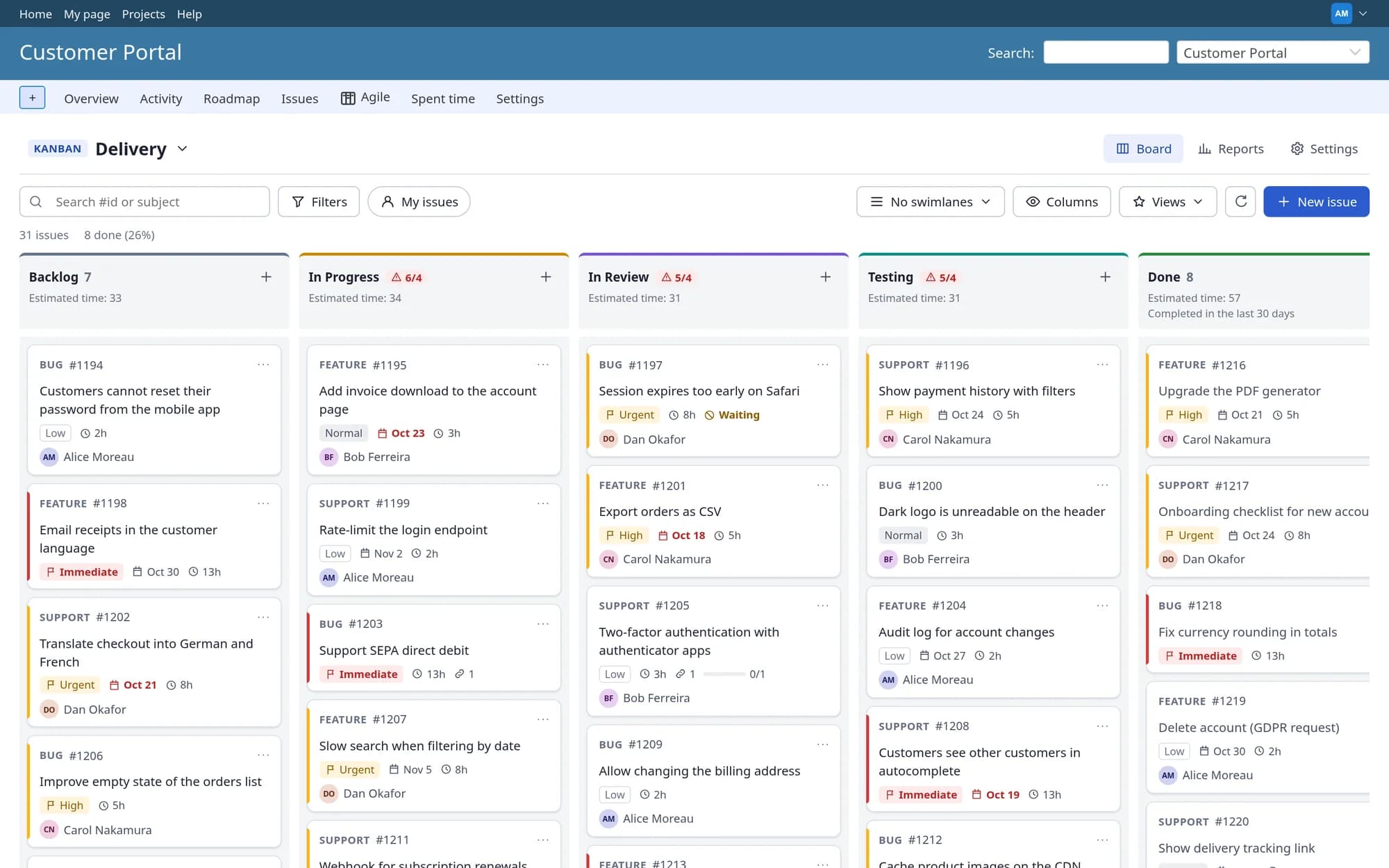
Task: Click plus icon in Testing column header
Action: pos(1105,277)
